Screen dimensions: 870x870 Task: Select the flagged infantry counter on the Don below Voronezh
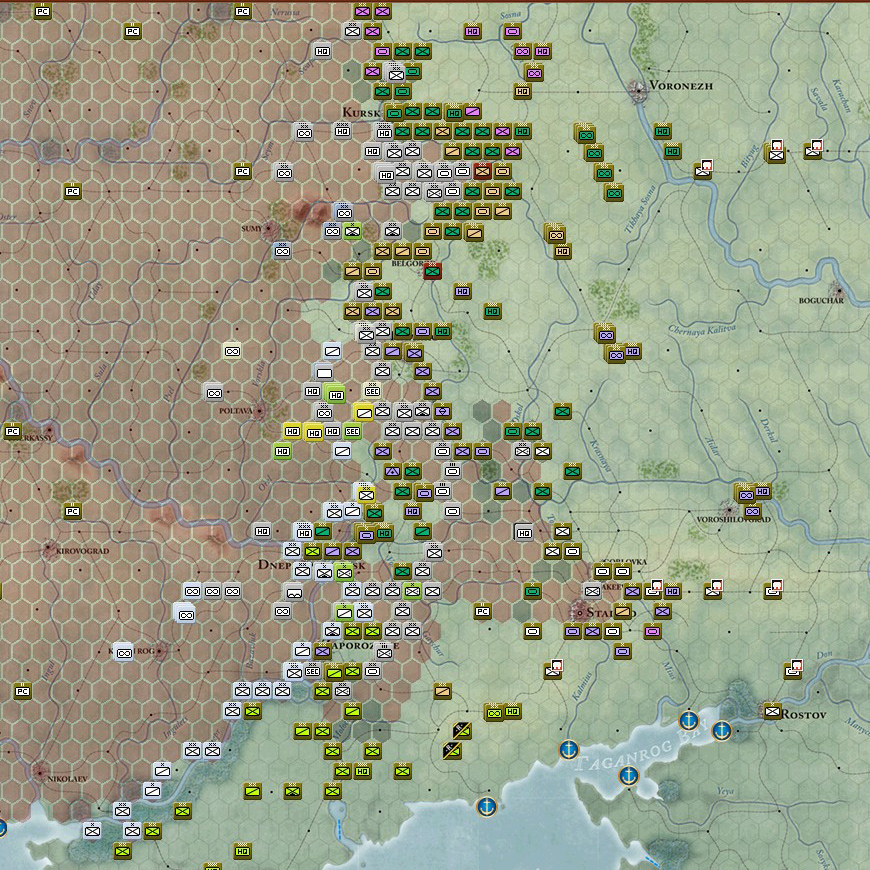point(703,171)
